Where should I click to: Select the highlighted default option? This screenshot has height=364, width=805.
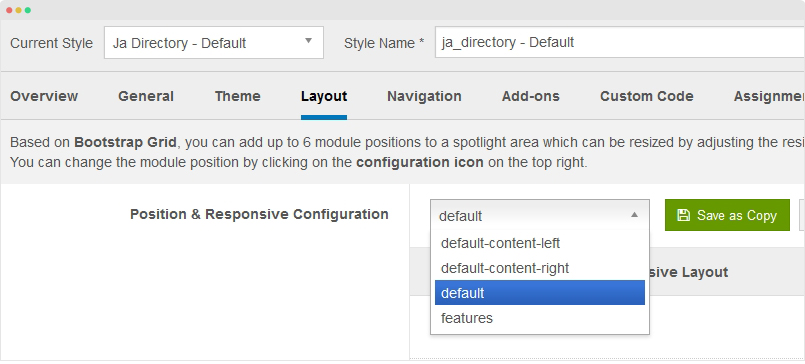(540, 293)
